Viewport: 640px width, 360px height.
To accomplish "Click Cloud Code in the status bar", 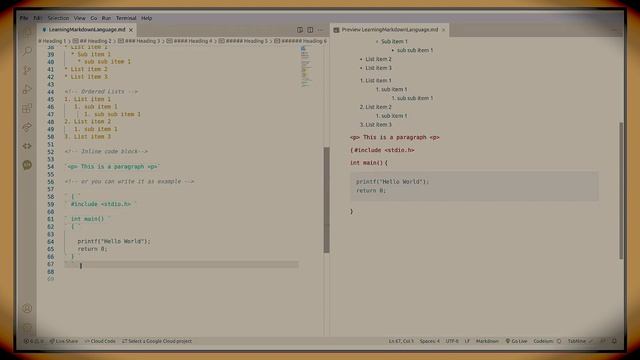I will click(100, 341).
